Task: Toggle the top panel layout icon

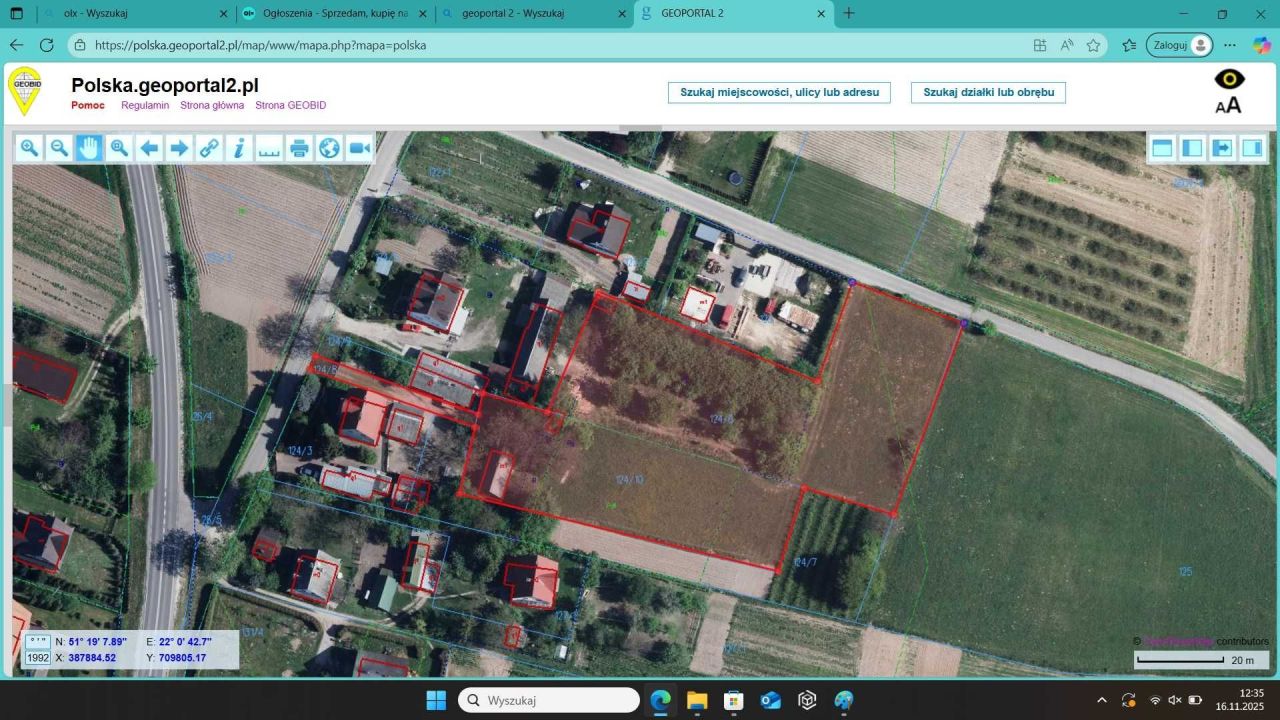Action: (1162, 149)
